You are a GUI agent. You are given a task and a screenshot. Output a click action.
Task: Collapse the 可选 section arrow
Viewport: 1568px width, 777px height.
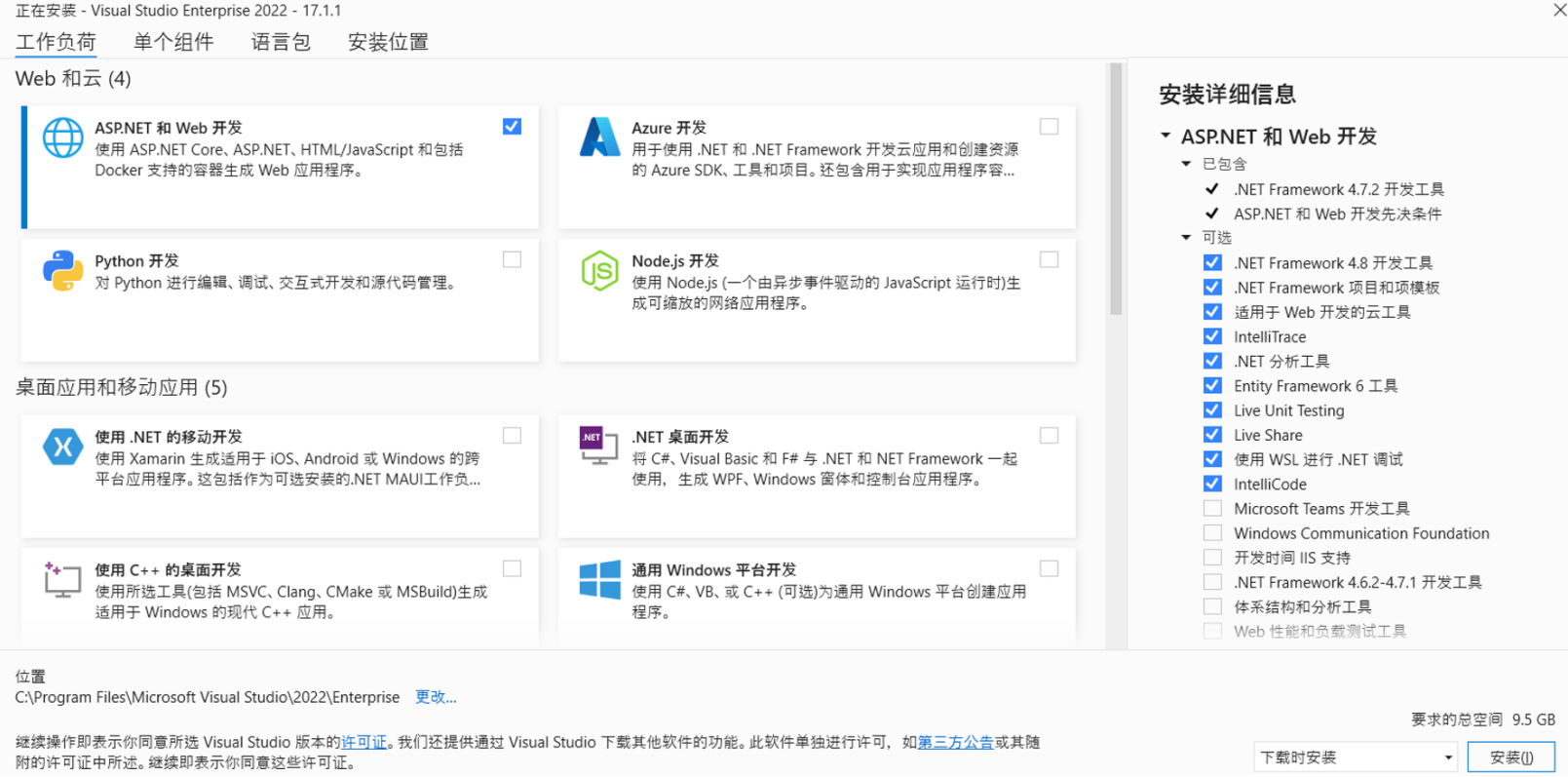click(1186, 237)
